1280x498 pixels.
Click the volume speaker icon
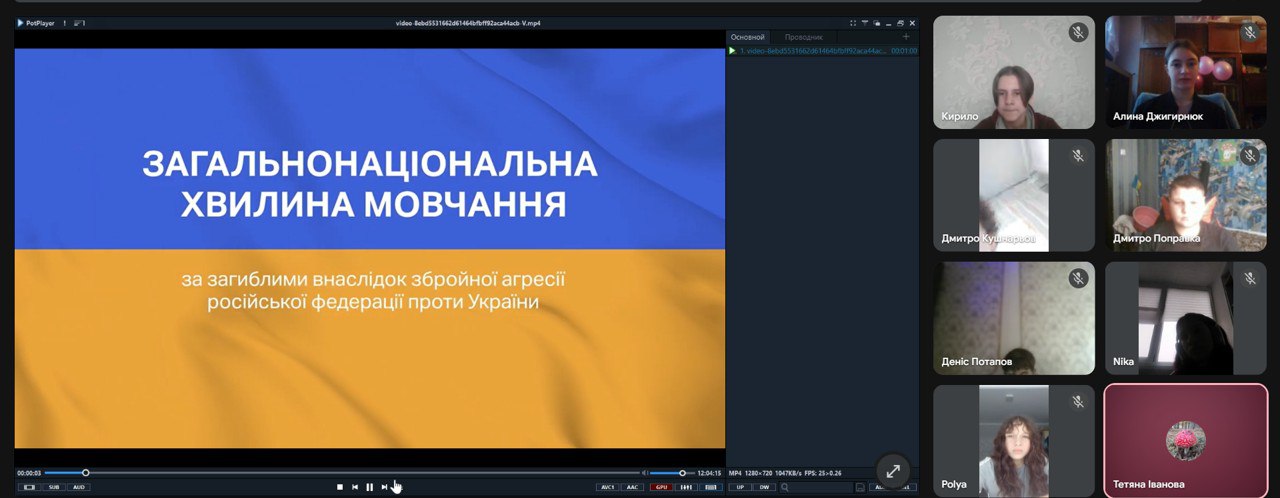(645, 473)
